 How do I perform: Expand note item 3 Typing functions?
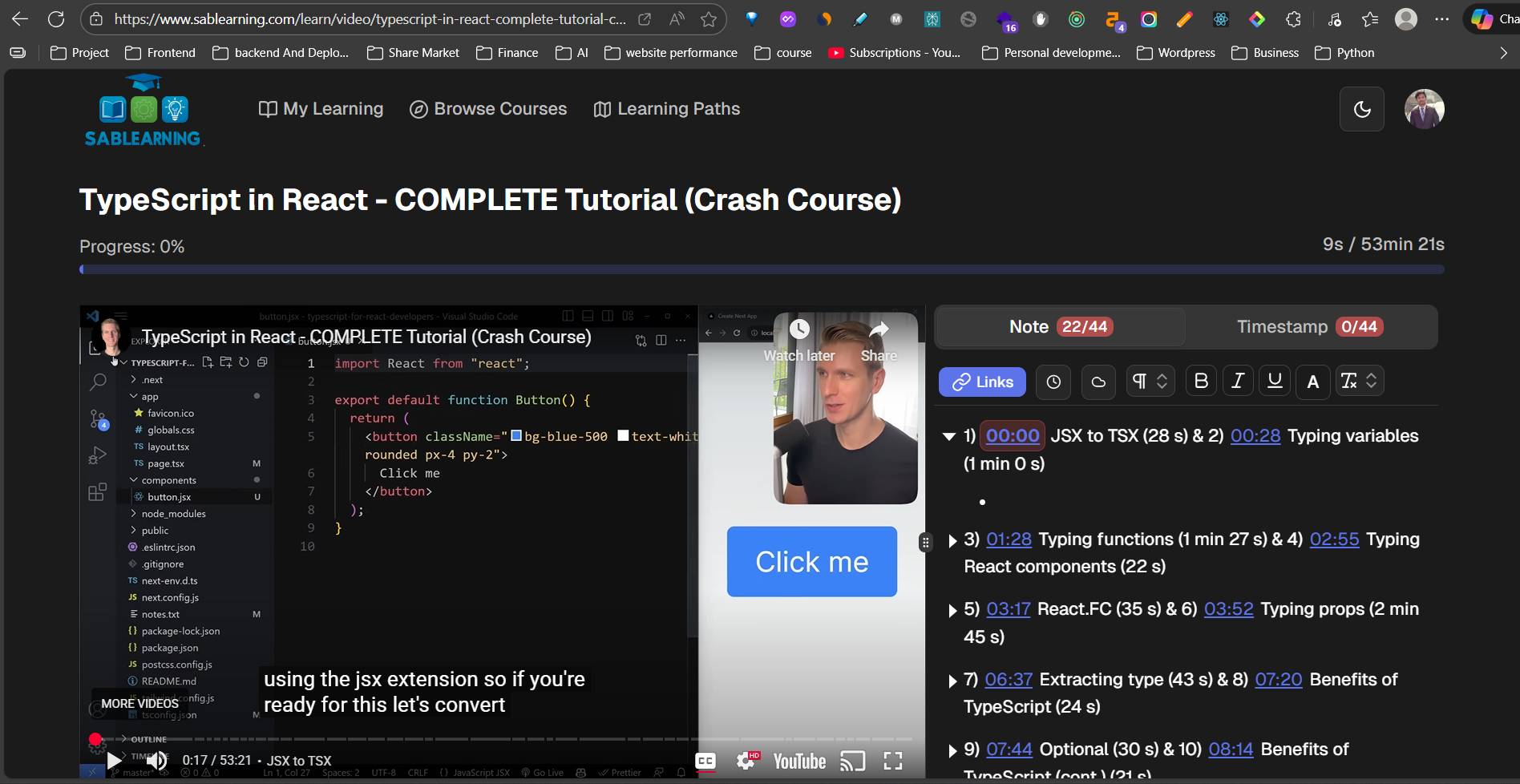click(952, 540)
